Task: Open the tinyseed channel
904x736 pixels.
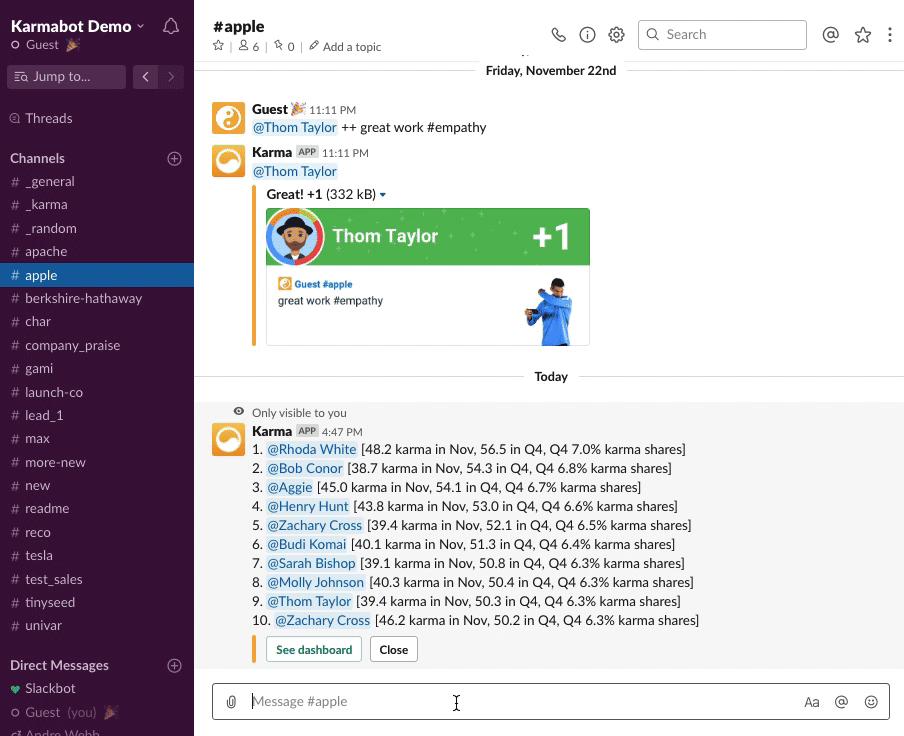Action: coord(97,602)
